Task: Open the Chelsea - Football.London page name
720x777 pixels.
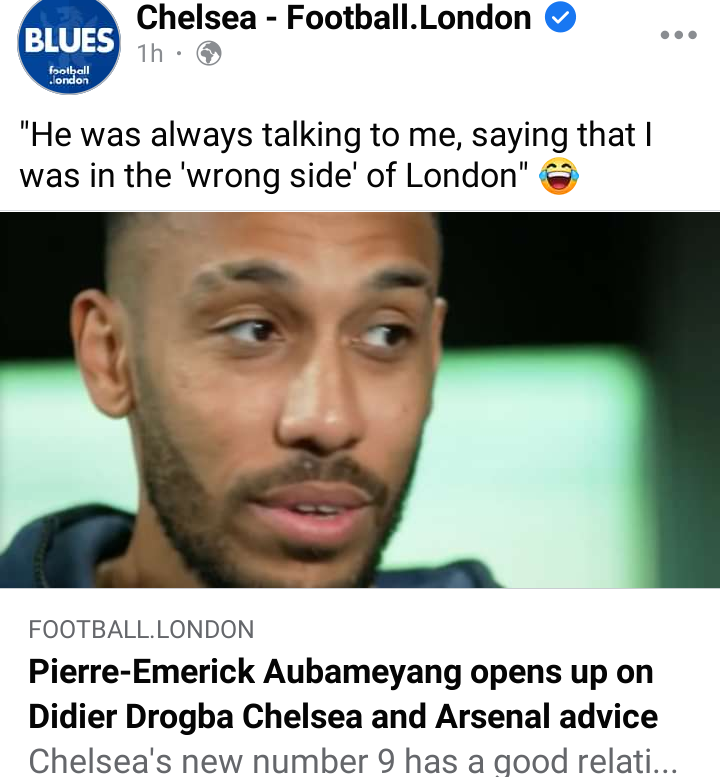Action: pos(333,18)
